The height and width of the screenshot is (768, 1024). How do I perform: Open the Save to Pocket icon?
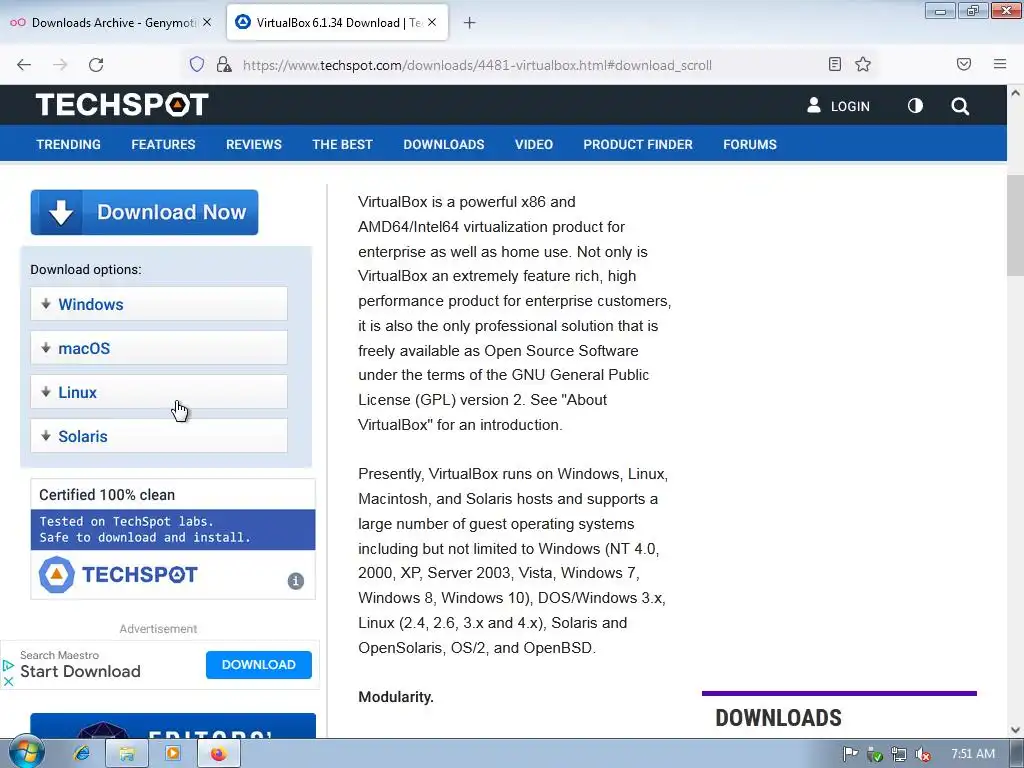pos(964,64)
